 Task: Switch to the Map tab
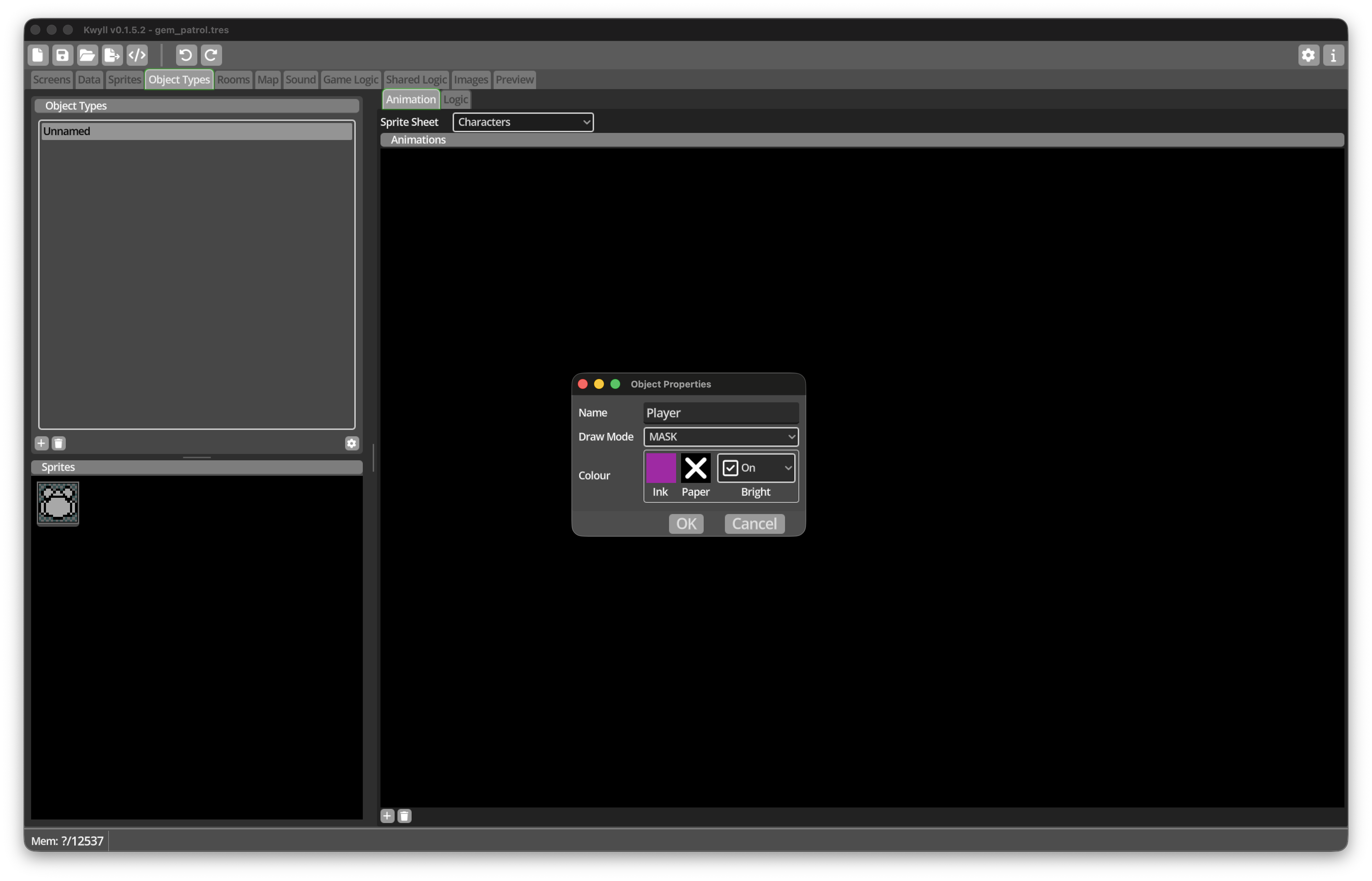point(268,80)
